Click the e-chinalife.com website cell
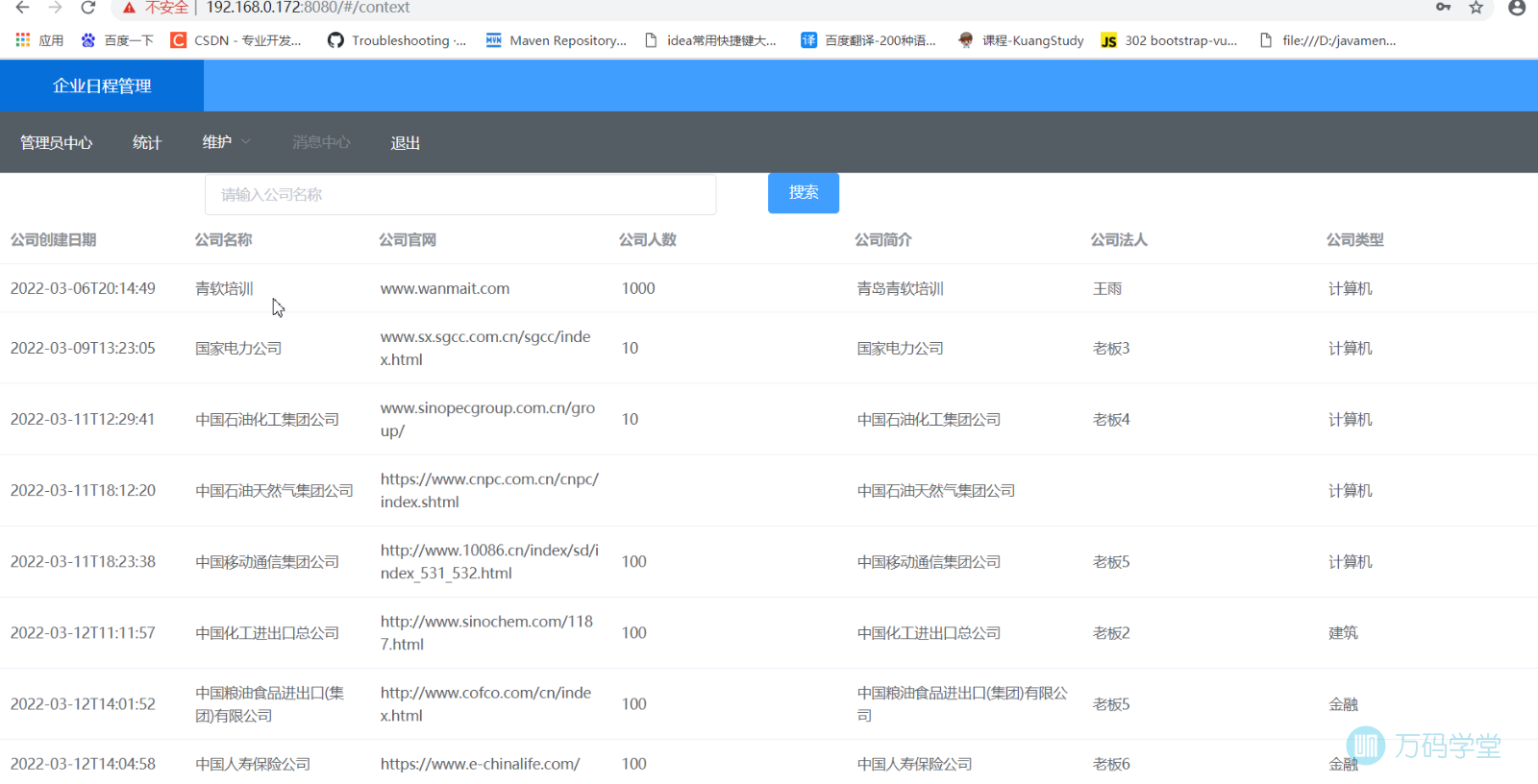This screenshot has width=1538, height=784. [480, 764]
